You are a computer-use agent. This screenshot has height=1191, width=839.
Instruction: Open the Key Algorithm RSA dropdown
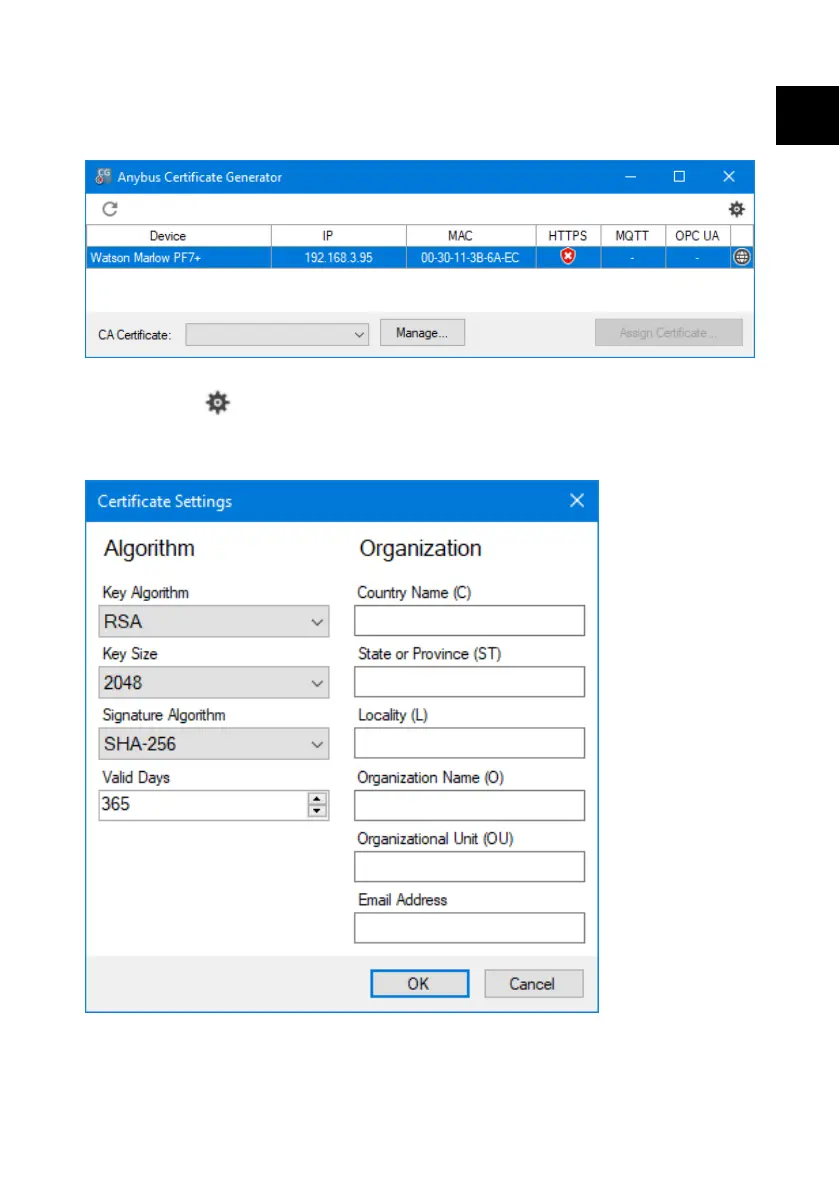tap(213, 621)
